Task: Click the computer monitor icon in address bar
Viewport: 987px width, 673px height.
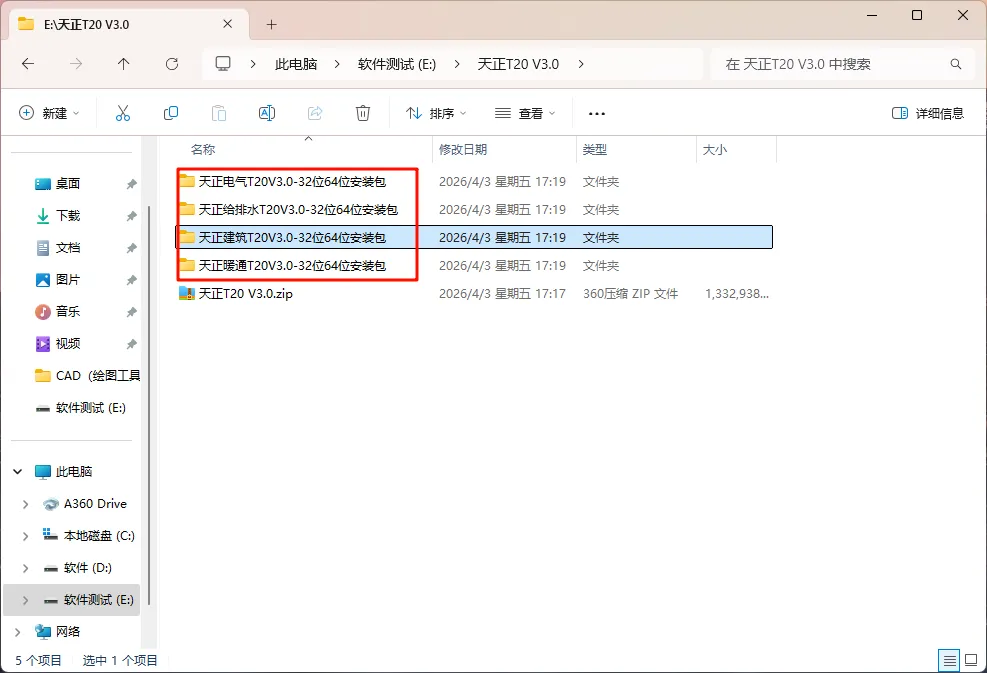Action: [223, 64]
